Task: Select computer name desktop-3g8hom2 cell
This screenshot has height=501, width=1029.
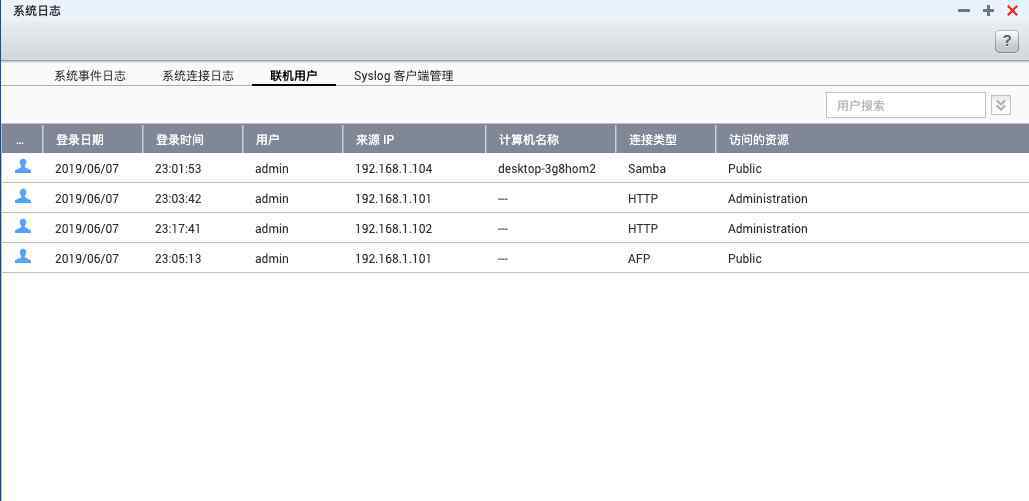Action: click(547, 169)
